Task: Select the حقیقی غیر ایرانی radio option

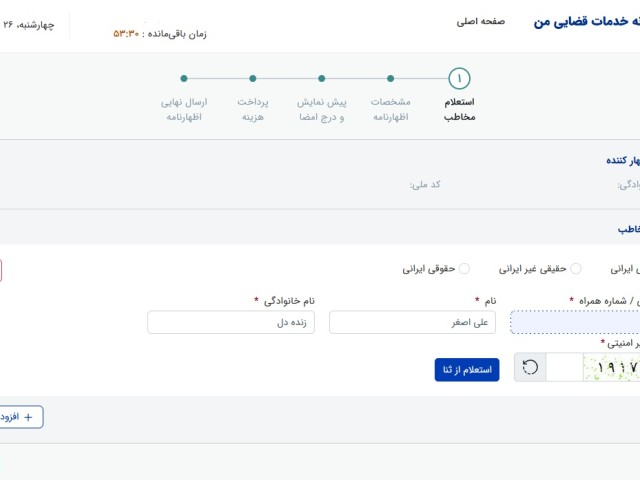Action: point(575,268)
